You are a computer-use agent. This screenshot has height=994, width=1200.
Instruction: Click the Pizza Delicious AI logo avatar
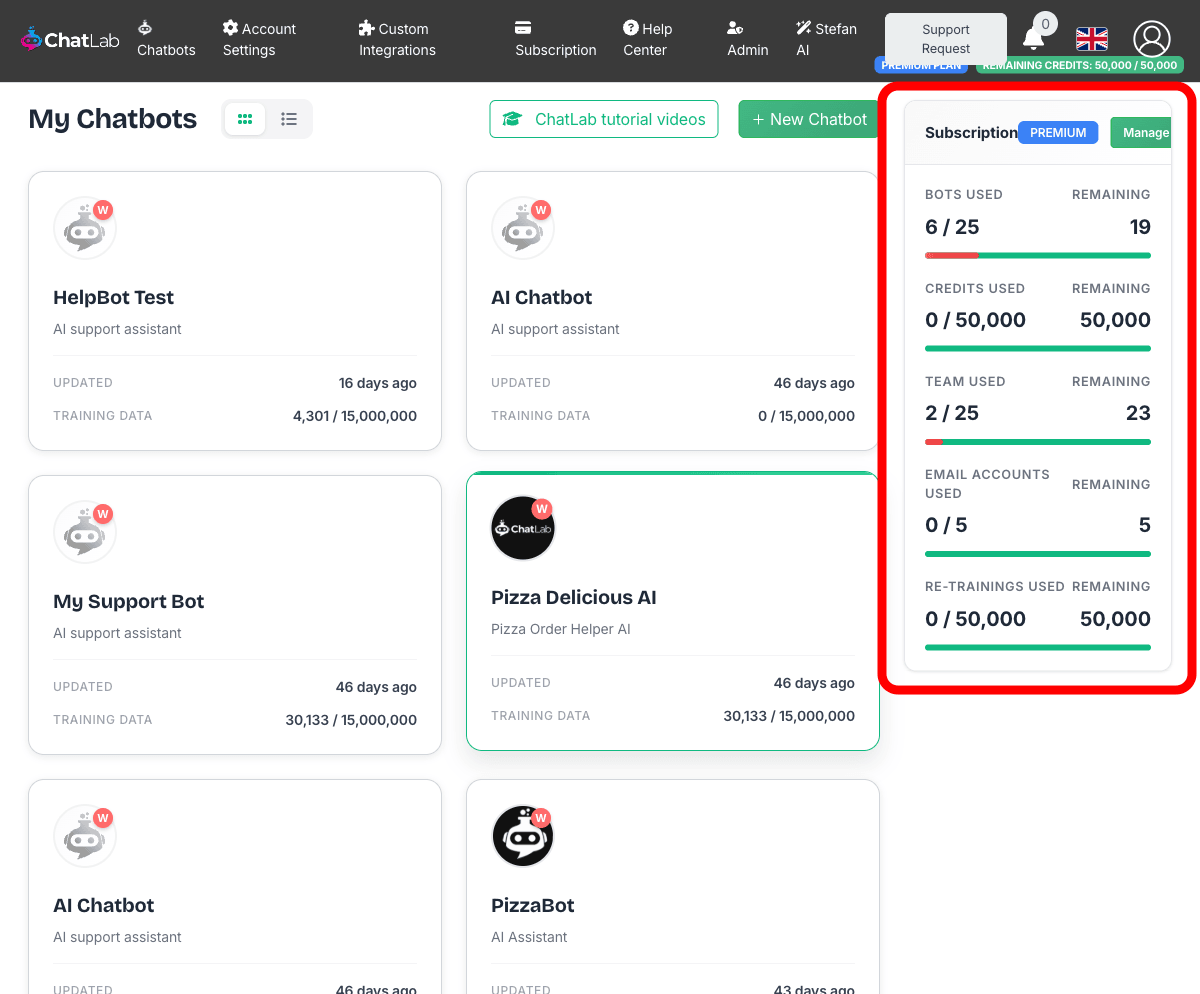(523, 528)
